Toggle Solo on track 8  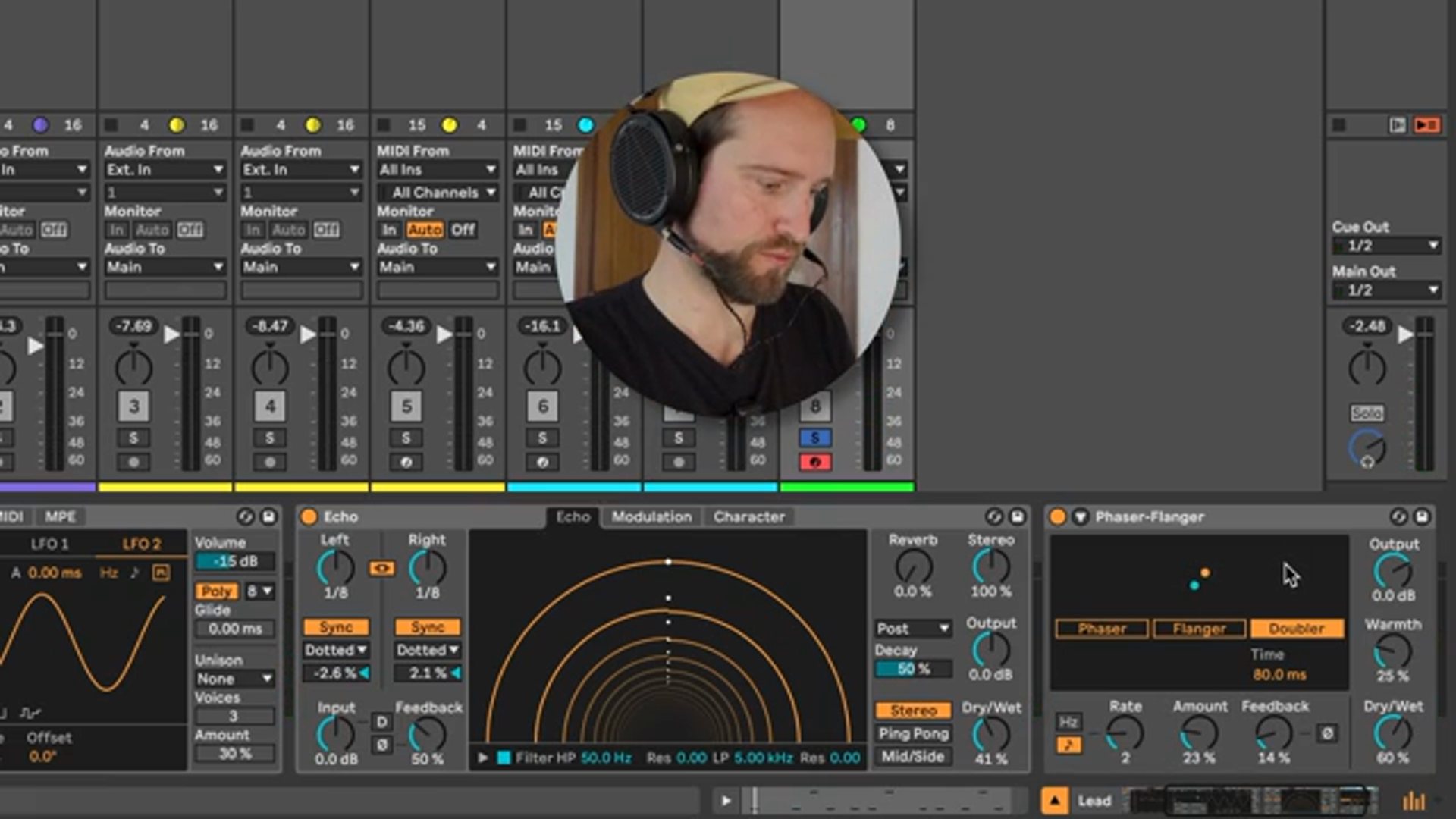(x=815, y=438)
